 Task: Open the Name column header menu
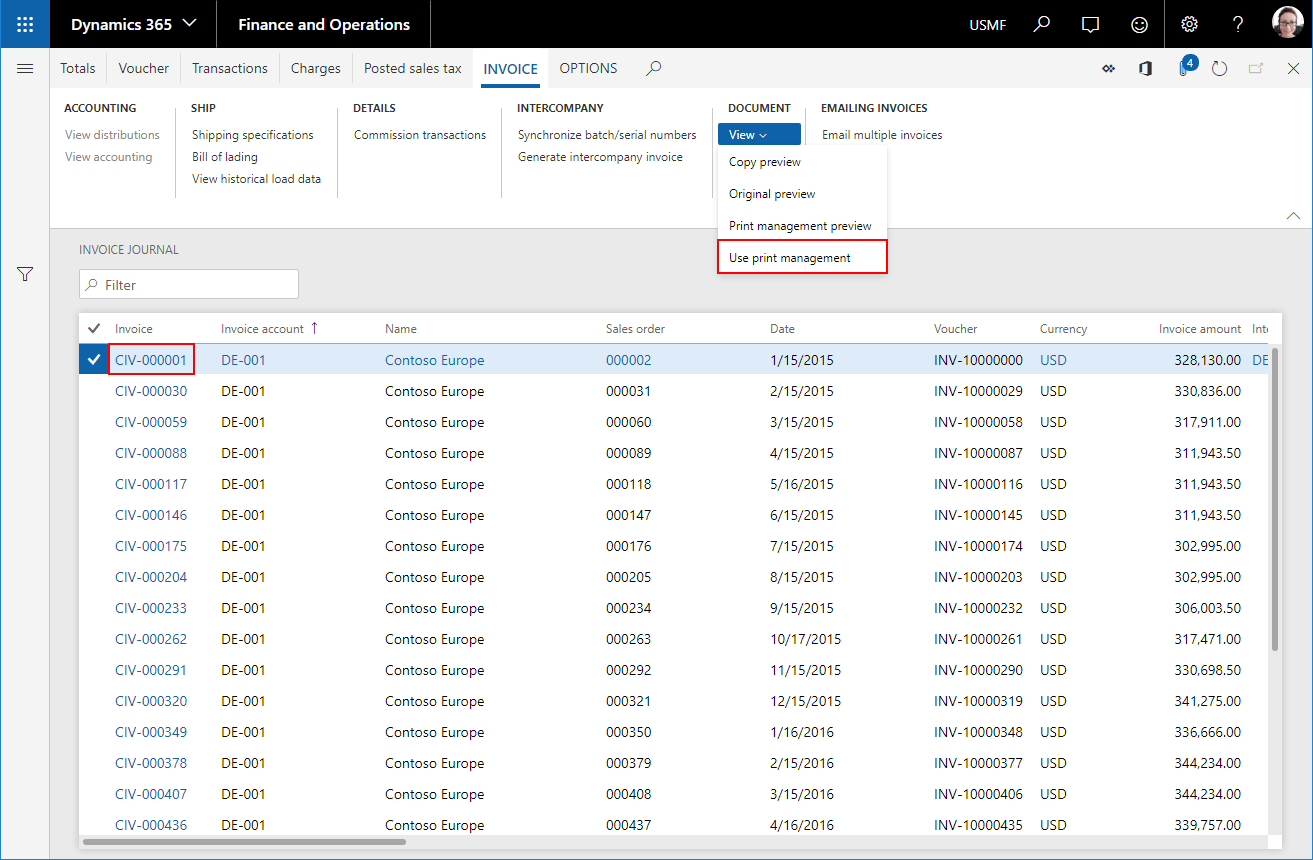401,328
